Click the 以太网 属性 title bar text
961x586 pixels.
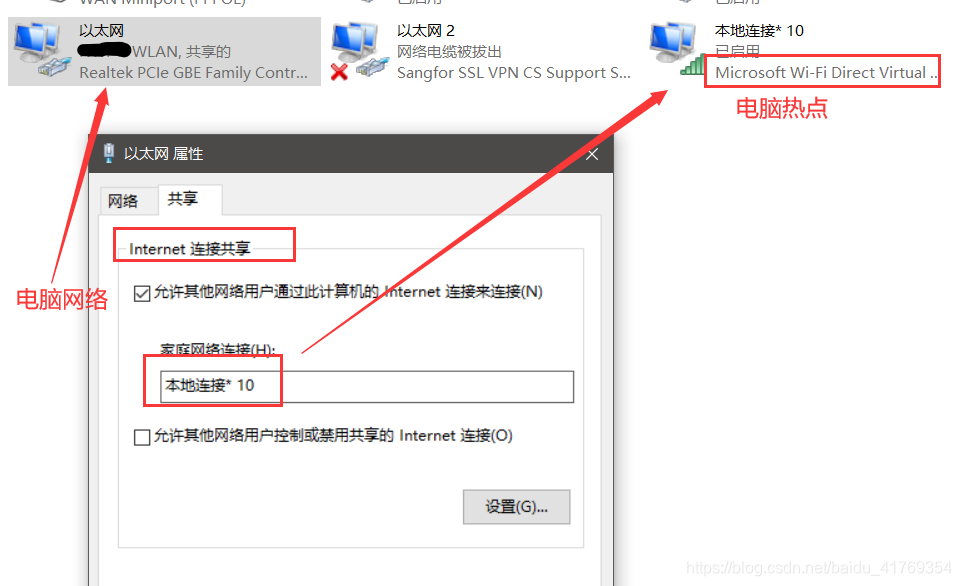[x=164, y=154]
